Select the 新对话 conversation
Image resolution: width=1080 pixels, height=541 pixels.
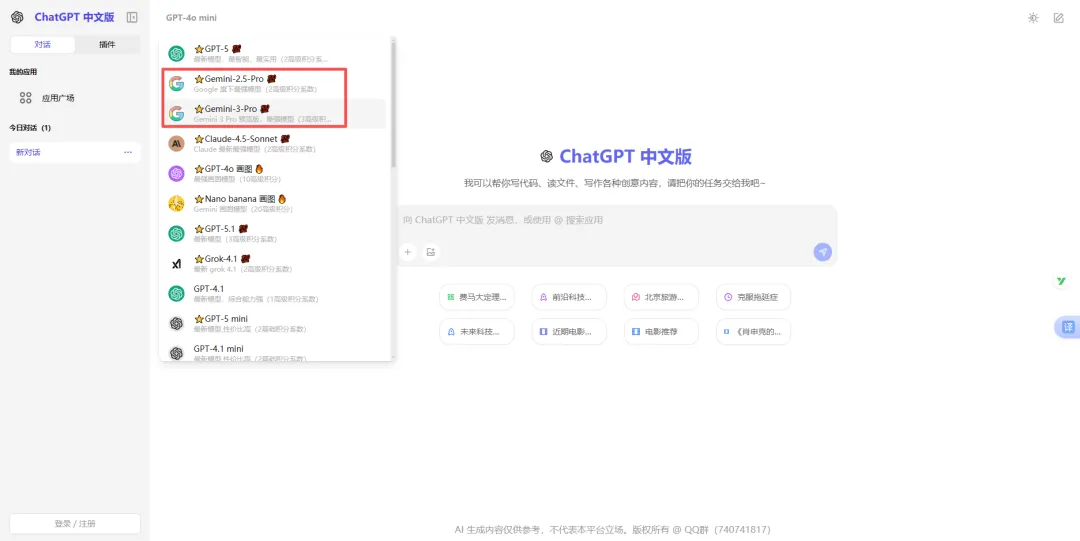coord(74,152)
